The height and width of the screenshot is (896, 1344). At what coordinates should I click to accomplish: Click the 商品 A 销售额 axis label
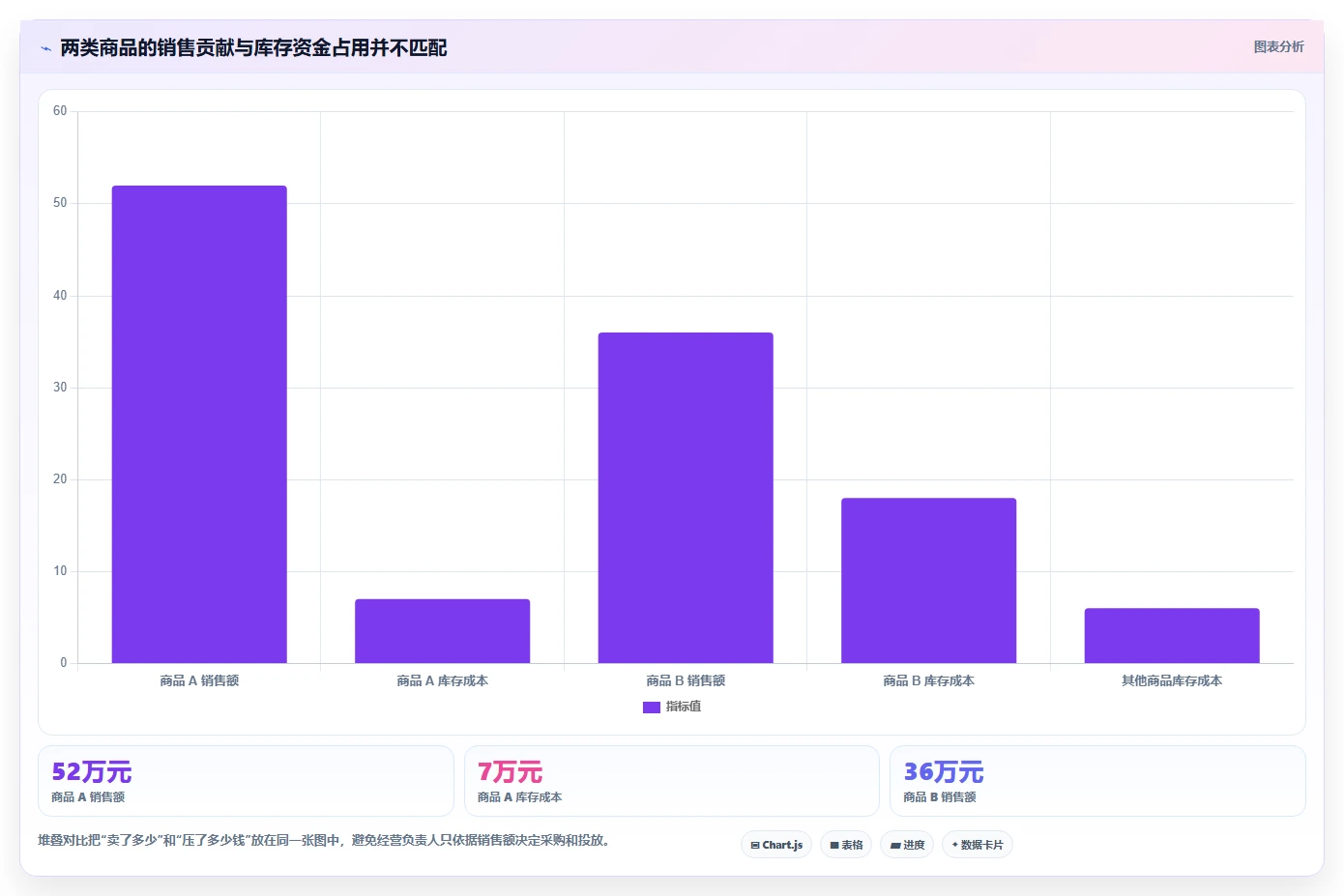tap(199, 681)
